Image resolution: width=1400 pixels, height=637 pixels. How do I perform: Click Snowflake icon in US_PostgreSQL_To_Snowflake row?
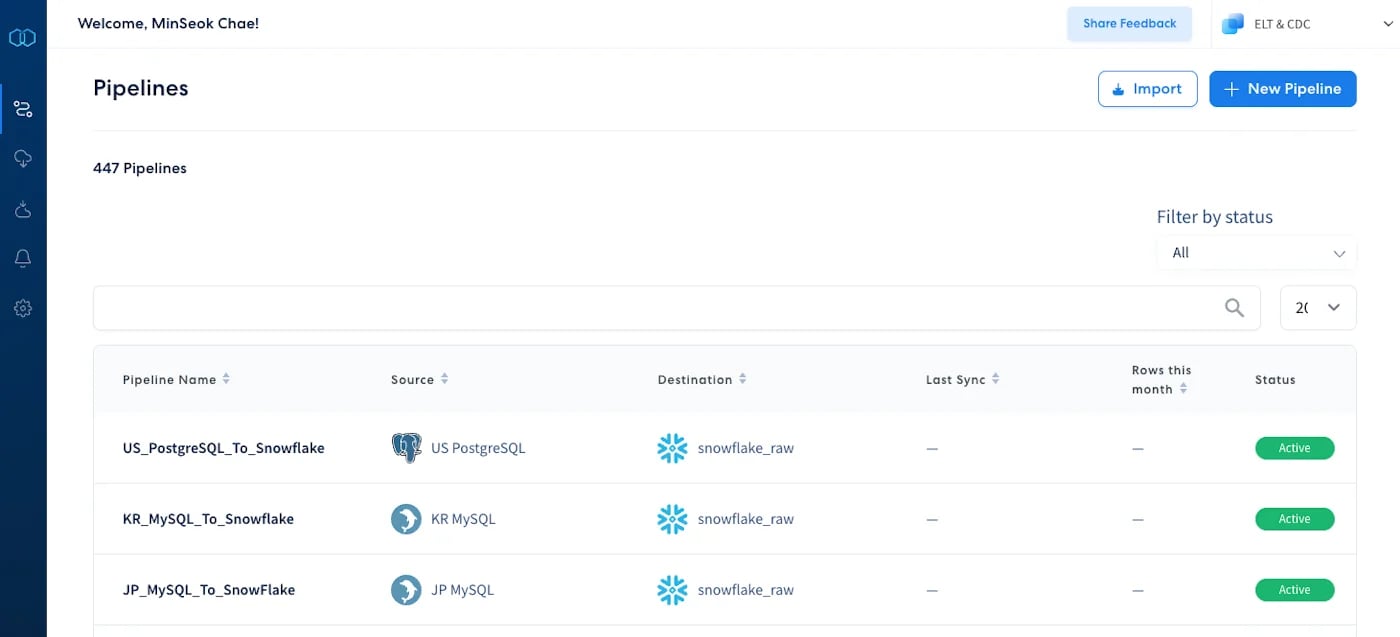coord(672,448)
